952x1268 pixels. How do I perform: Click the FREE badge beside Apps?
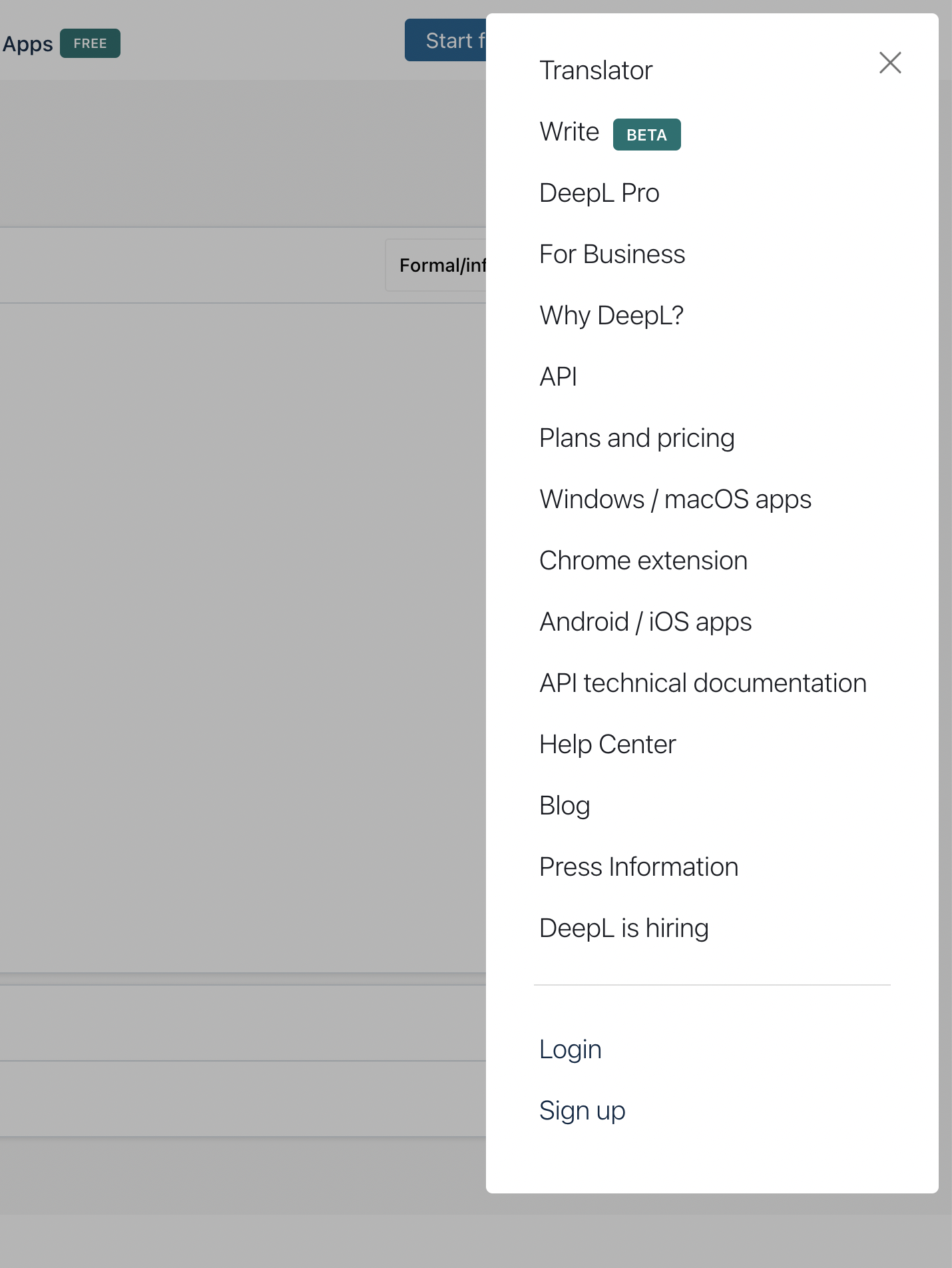click(90, 43)
